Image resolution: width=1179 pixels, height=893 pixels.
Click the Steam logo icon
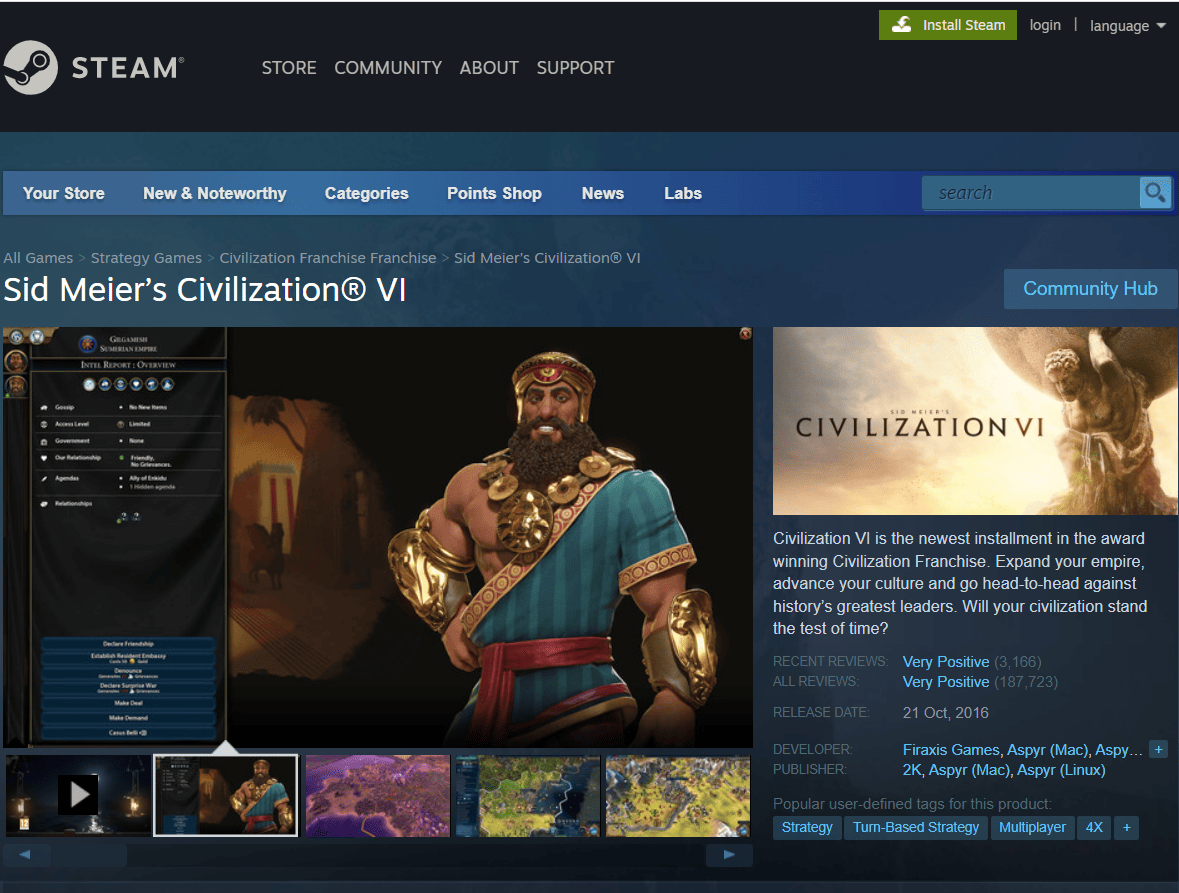pyautogui.click(x=30, y=68)
